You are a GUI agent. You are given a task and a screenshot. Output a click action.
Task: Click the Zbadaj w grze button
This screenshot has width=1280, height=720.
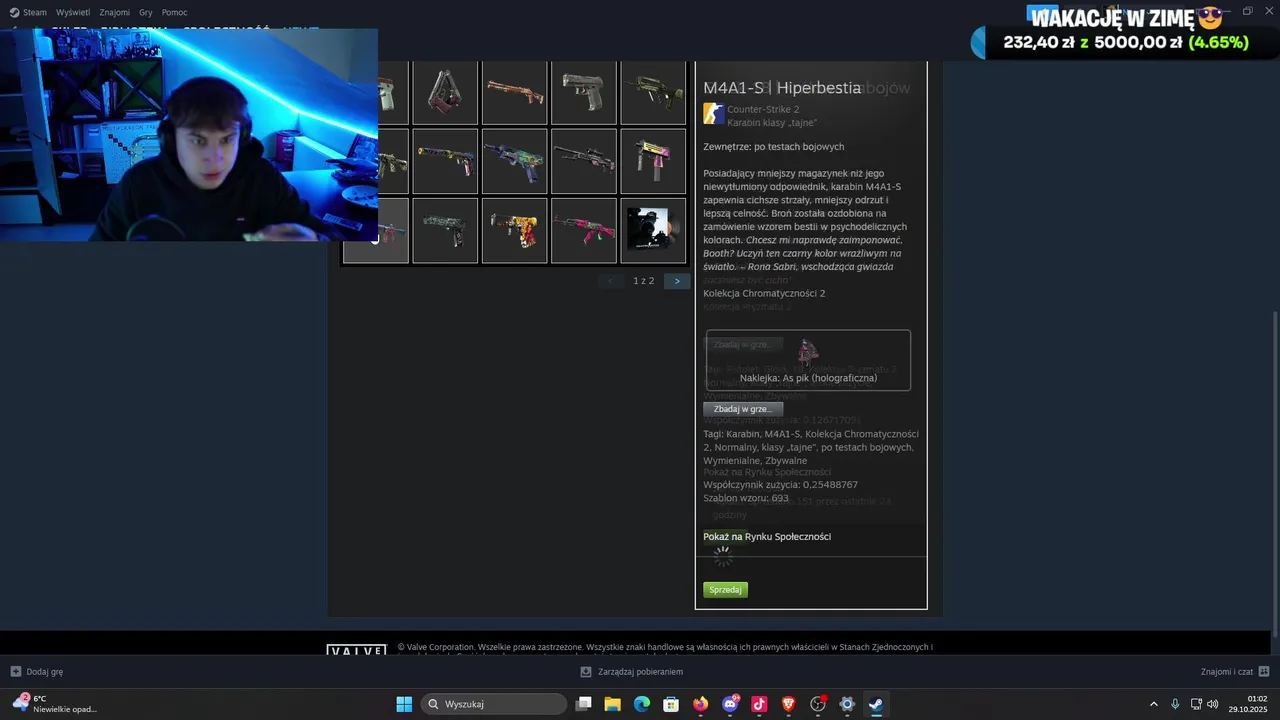coord(743,409)
